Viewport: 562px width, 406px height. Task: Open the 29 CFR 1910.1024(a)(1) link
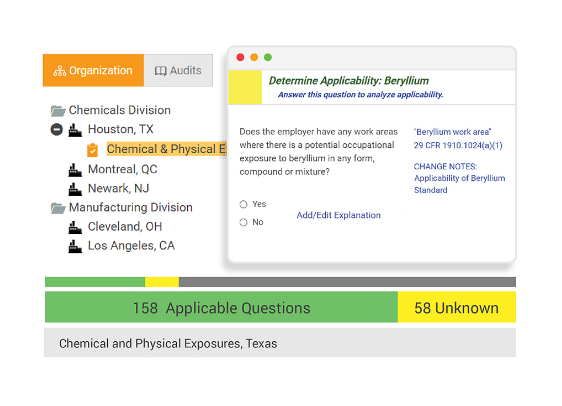pyautogui.click(x=458, y=145)
